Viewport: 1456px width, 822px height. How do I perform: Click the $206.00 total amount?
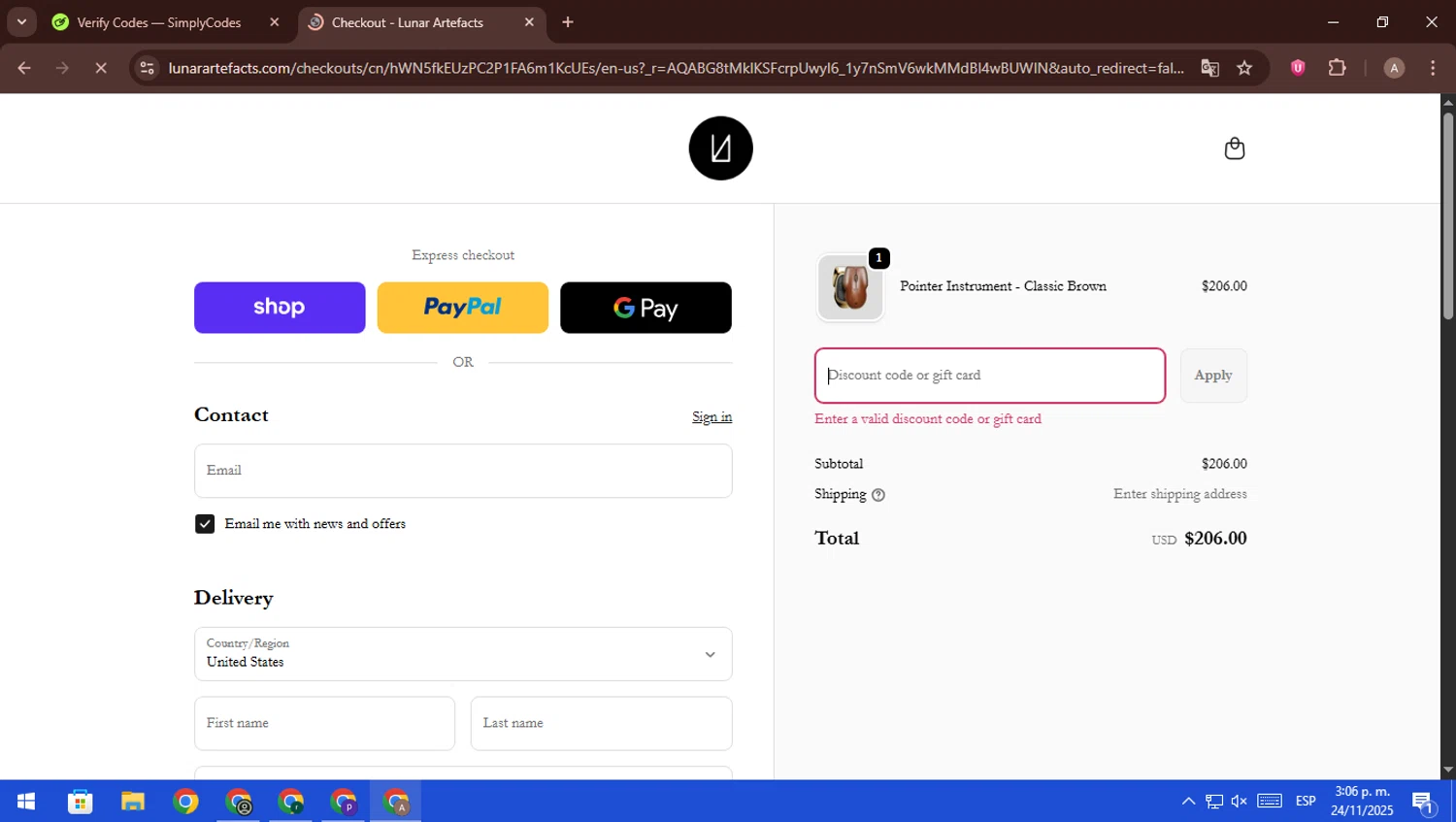tap(1215, 539)
